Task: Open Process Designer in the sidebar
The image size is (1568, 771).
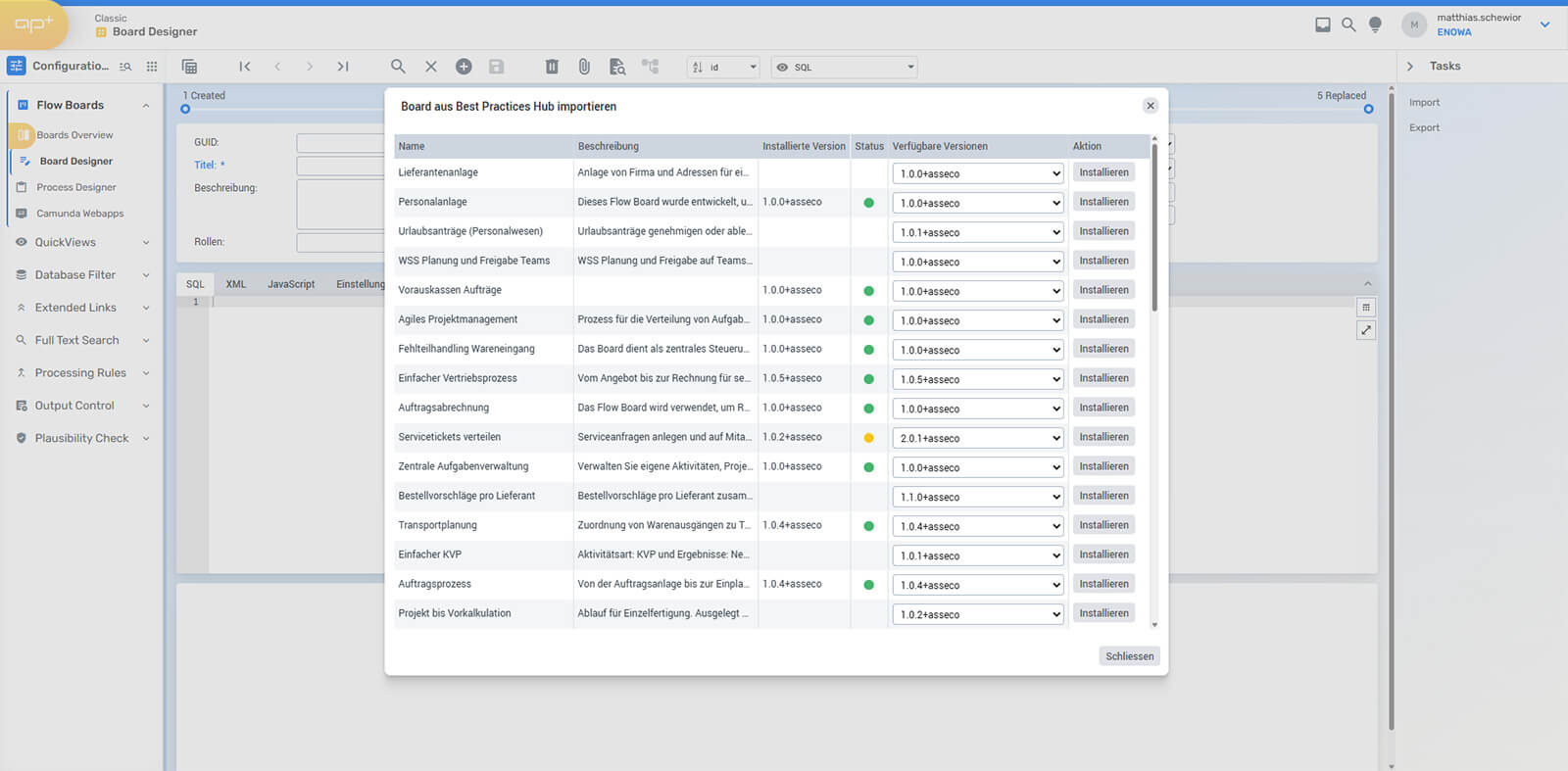Action: coord(76,187)
